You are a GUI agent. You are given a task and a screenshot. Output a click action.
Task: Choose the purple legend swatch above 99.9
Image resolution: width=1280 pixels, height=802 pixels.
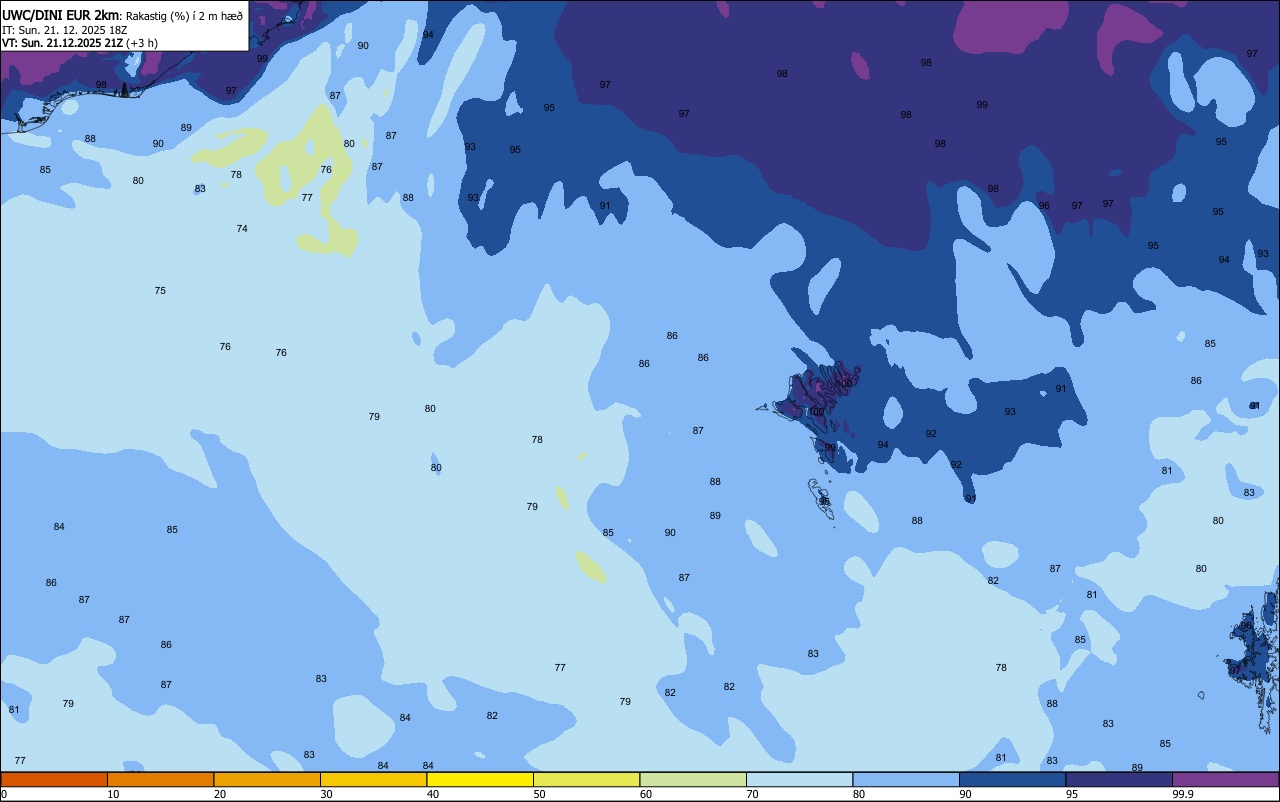coord(1225,779)
